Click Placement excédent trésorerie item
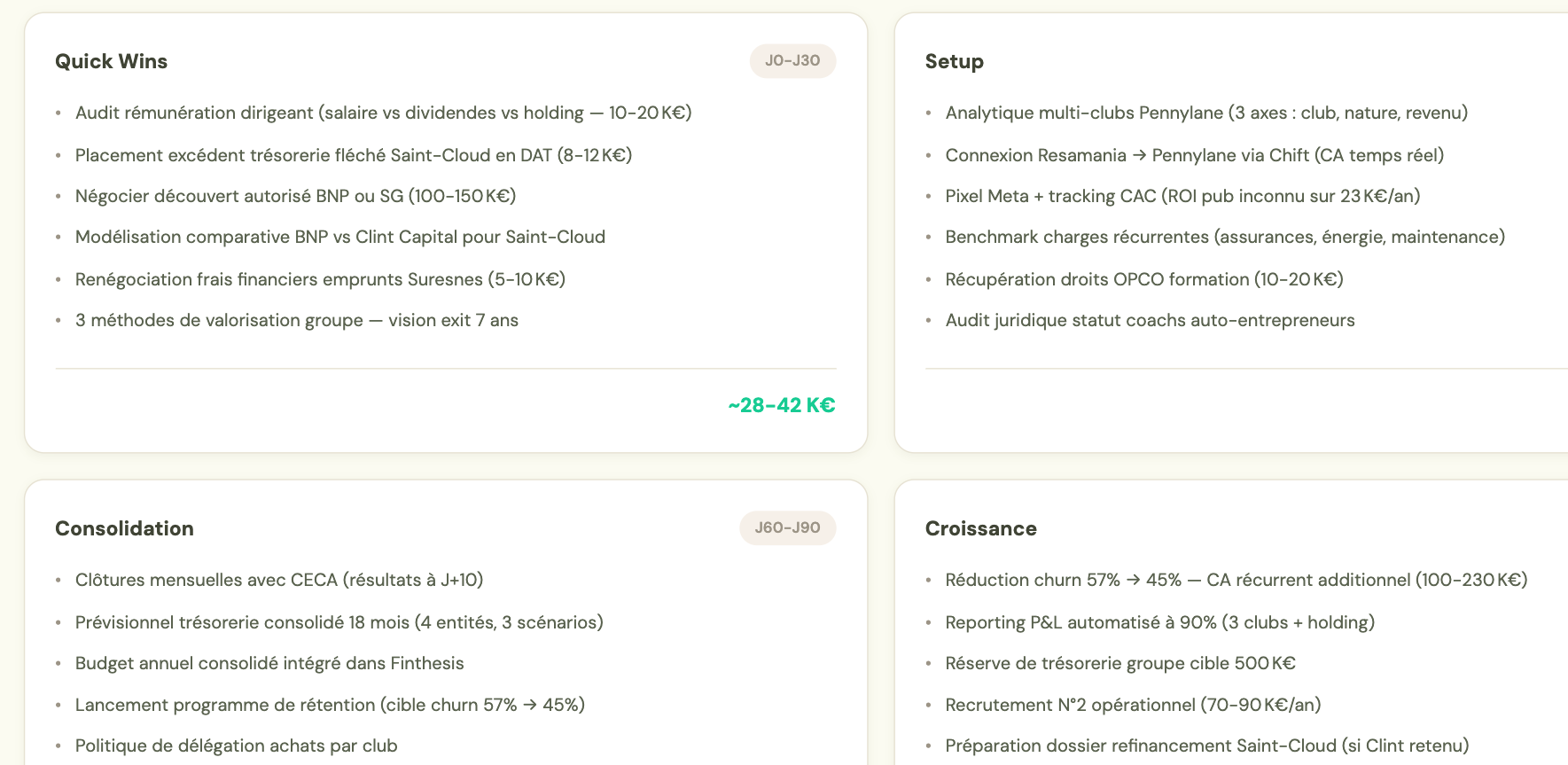1568x765 pixels. tap(354, 155)
